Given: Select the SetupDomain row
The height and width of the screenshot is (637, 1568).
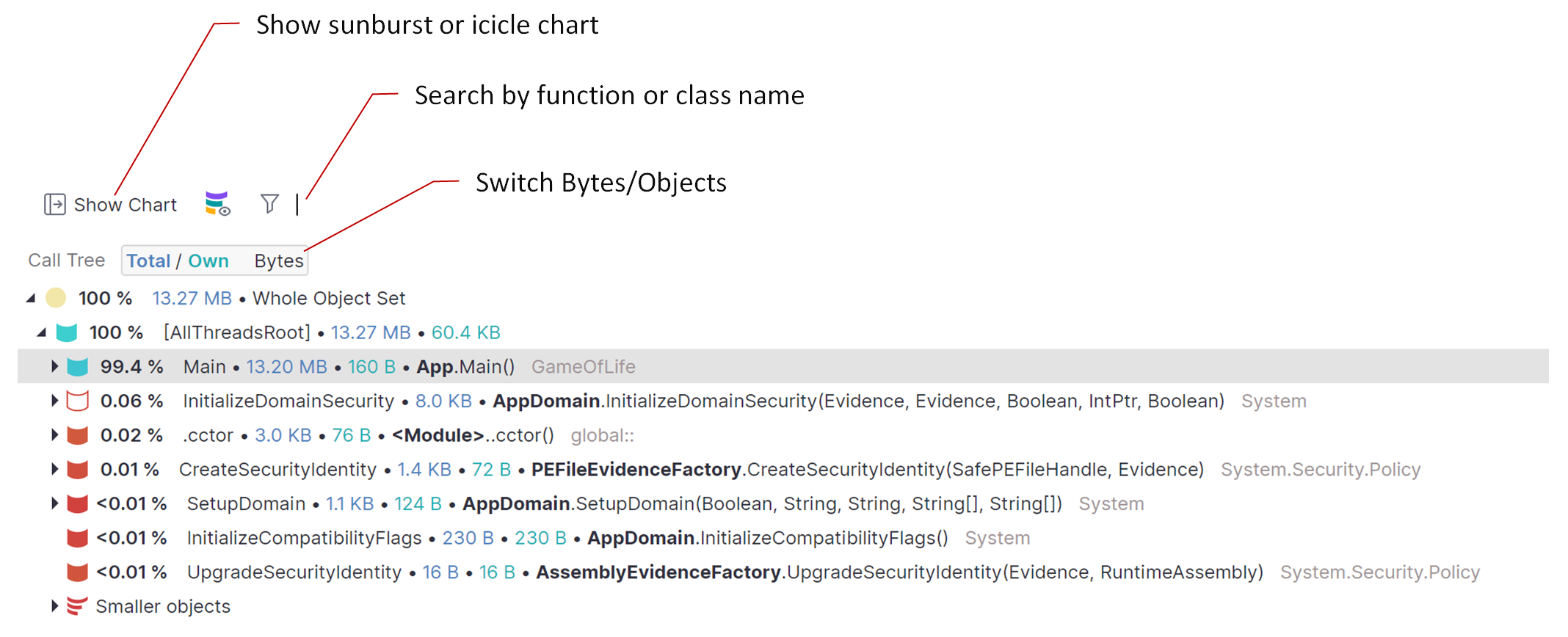Looking at the screenshot, I should [246, 503].
